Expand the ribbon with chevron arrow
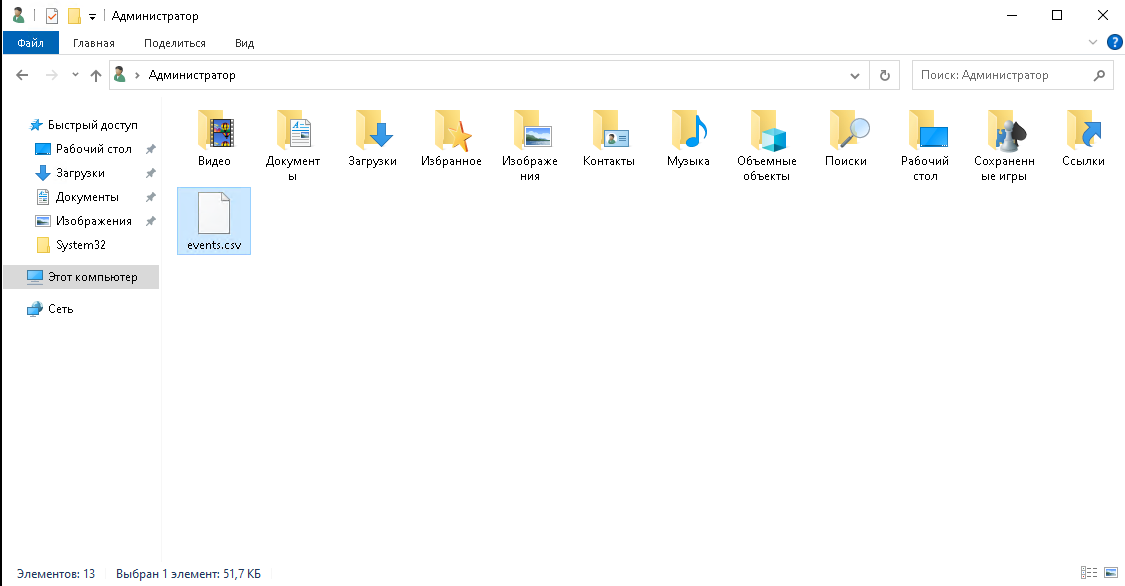The height and width of the screenshot is (586, 1125). [x=1093, y=43]
